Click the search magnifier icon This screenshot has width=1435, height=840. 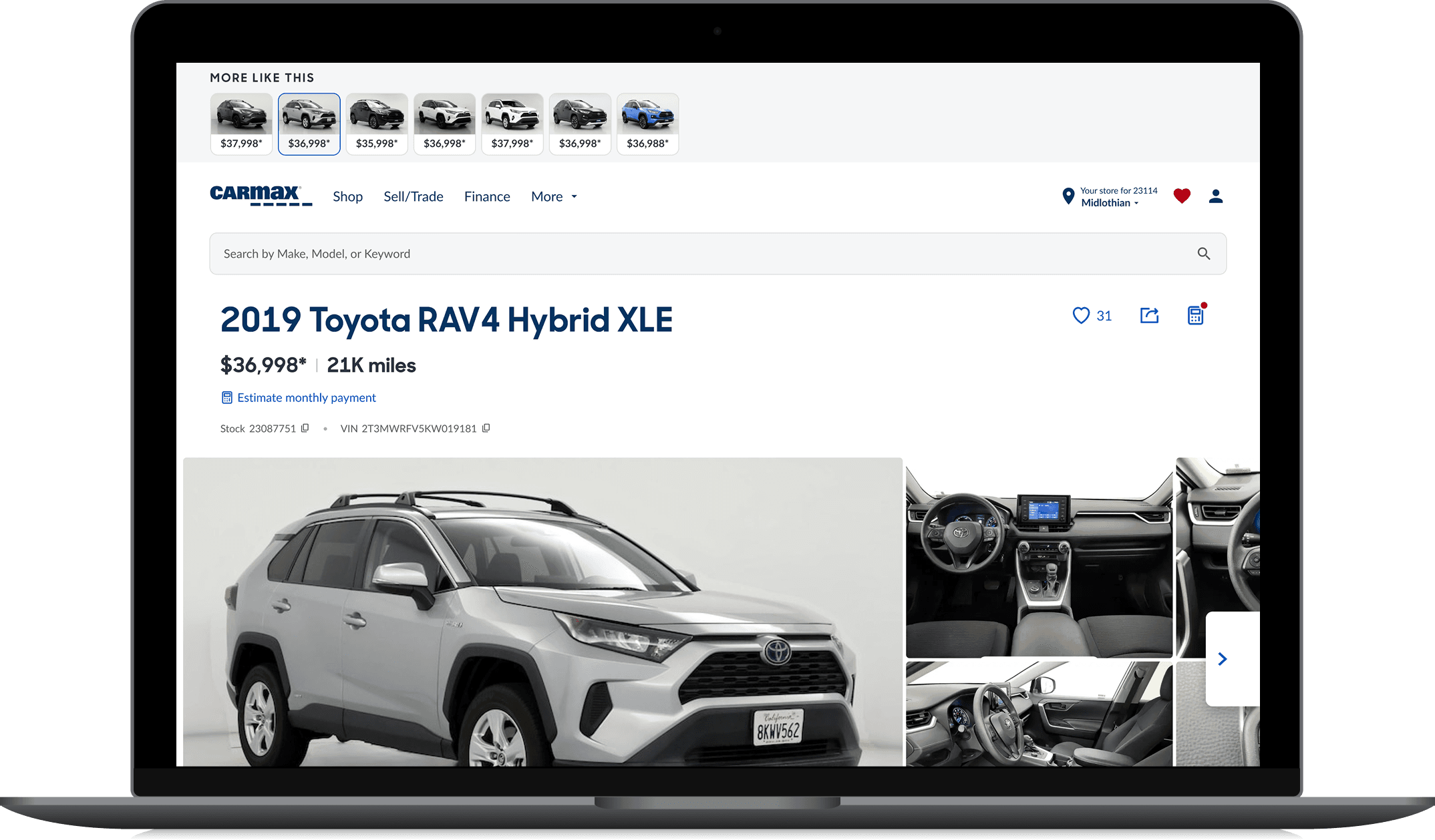pyautogui.click(x=1204, y=254)
